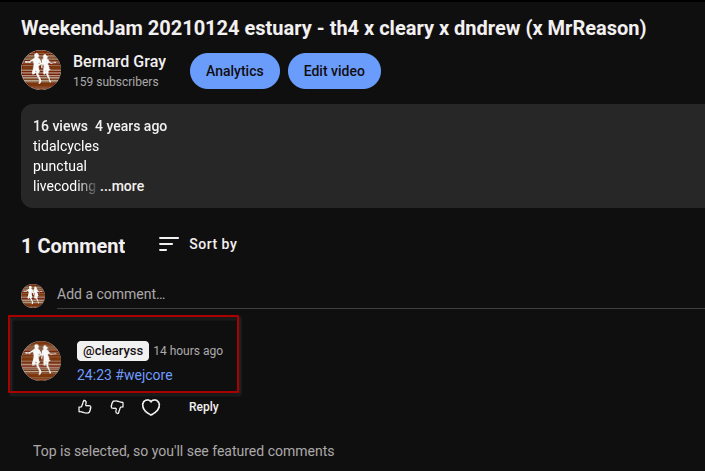The image size is (705, 471).
Task: Open Bernard Gray channel avatar
Action: [x=41, y=70]
